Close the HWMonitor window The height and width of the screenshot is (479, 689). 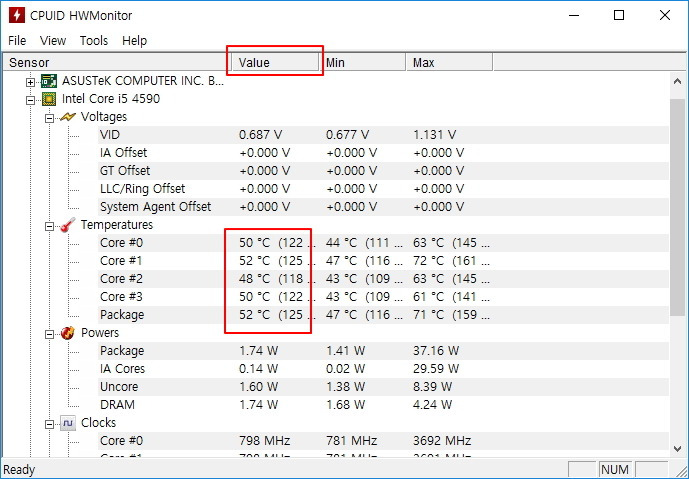click(x=665, y=15)
